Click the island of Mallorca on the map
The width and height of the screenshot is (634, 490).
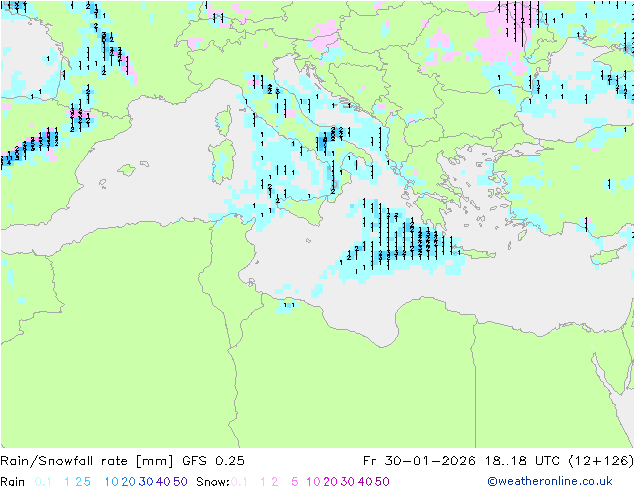click(127, 170)
